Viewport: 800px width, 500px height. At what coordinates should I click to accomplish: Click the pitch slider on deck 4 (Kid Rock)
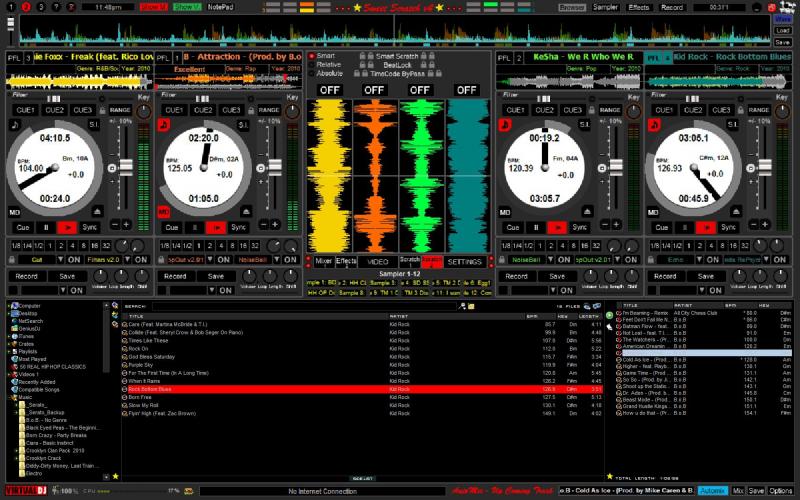764,167
